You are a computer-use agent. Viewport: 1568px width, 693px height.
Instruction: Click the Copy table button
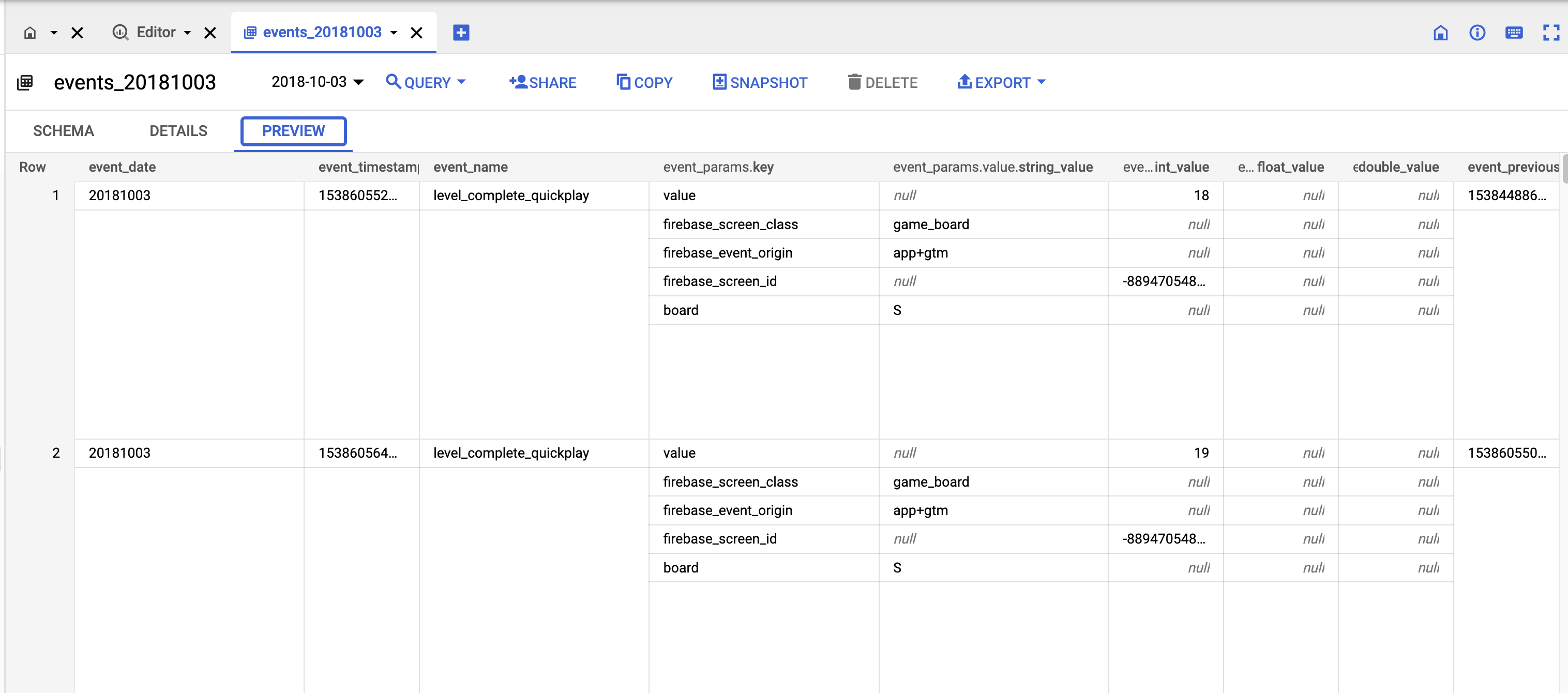644,82
